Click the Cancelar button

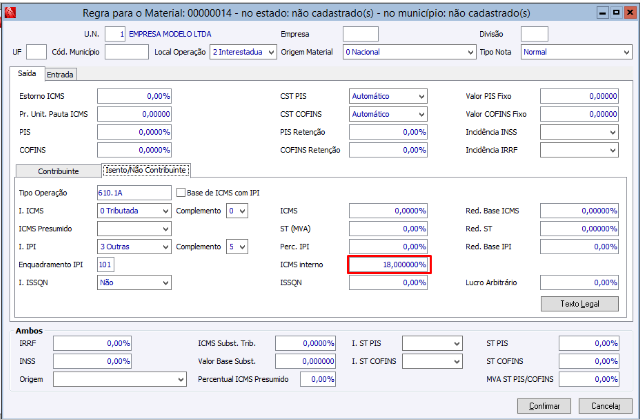605,406
